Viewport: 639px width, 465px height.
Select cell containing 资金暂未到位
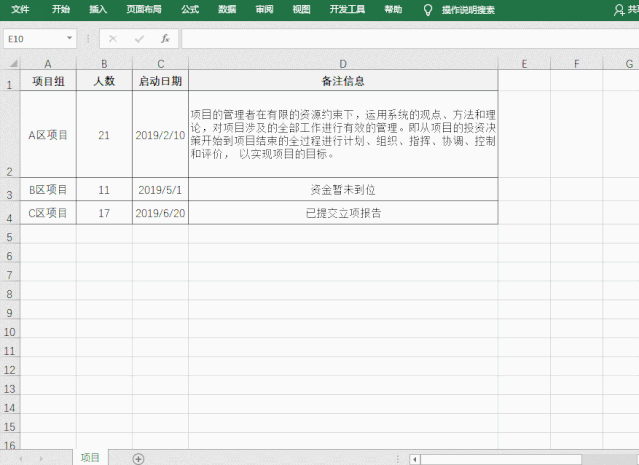click(342, 189)
